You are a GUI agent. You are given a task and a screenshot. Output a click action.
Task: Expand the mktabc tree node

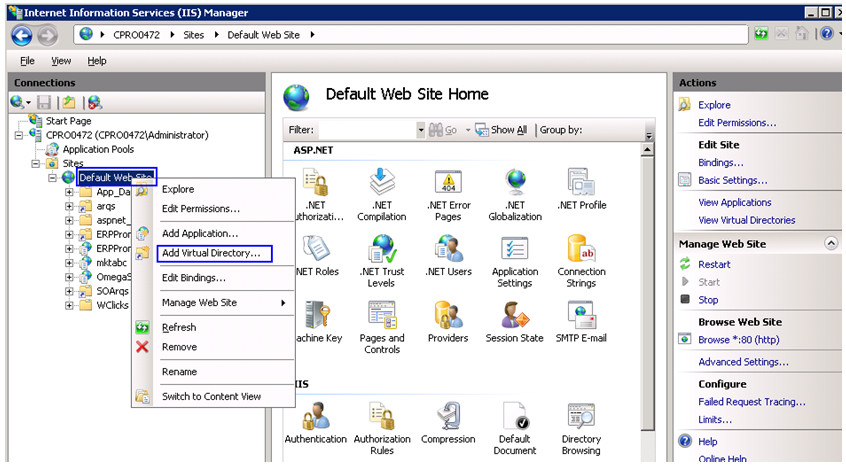tap(69, 263)
